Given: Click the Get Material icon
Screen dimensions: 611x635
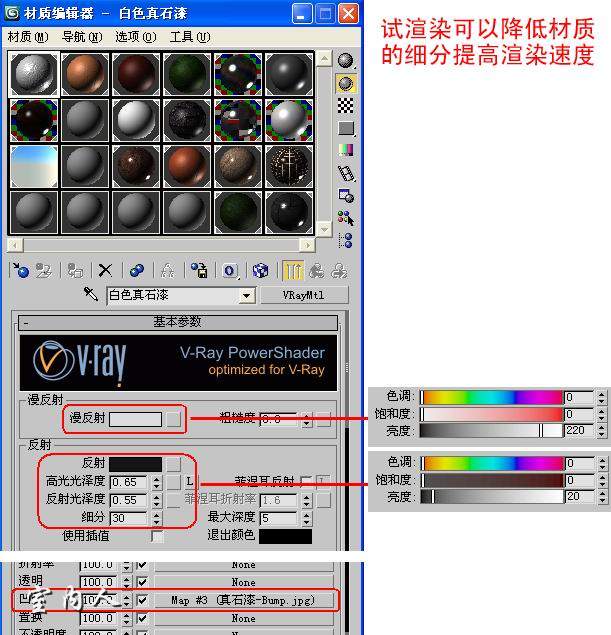Looking at the screenshot, I should pyautogui.click(x=21, y=270).
